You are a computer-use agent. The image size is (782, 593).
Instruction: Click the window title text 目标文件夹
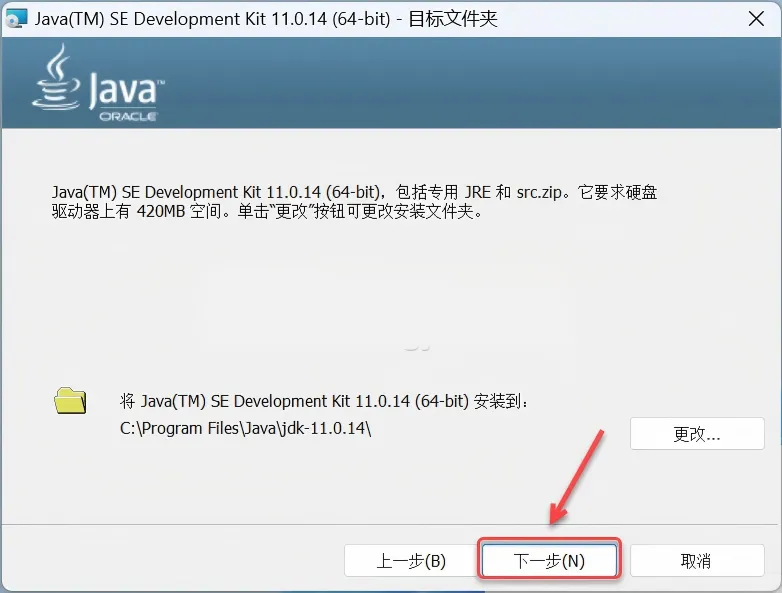pos(453,19)
